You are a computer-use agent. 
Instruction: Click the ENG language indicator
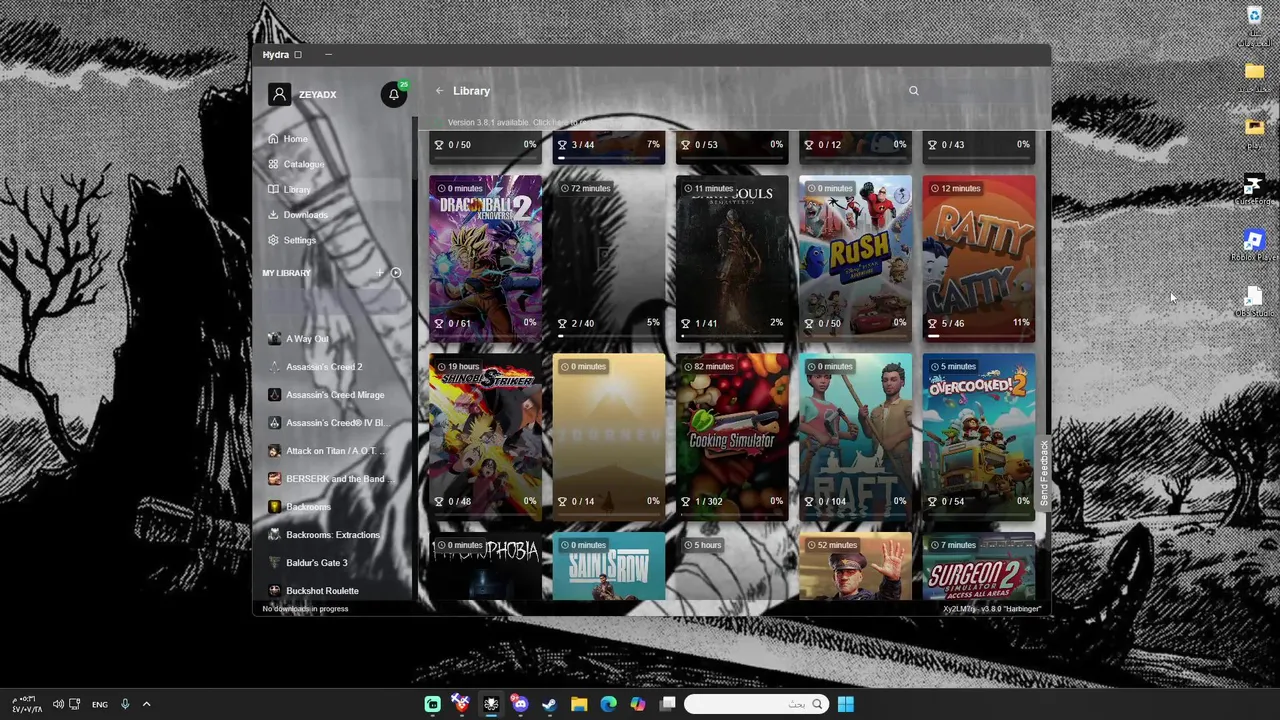[100, 704]
